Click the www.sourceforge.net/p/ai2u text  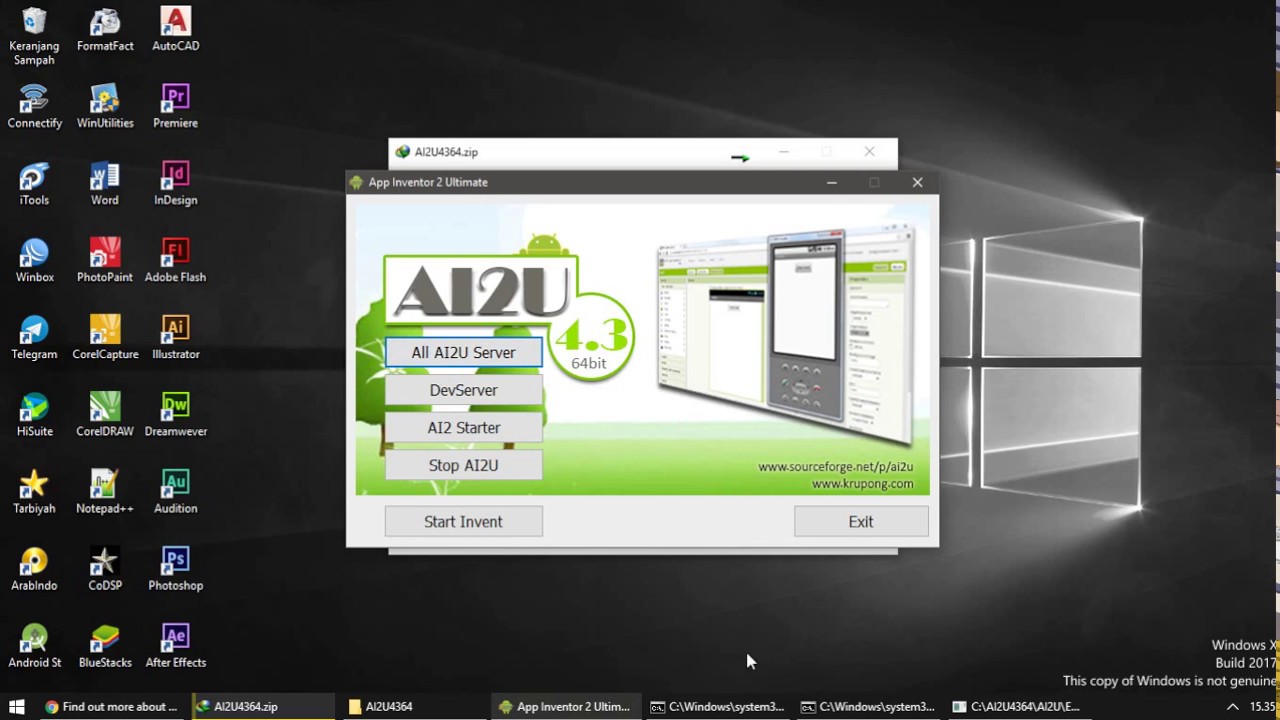[x=835, y=467]
